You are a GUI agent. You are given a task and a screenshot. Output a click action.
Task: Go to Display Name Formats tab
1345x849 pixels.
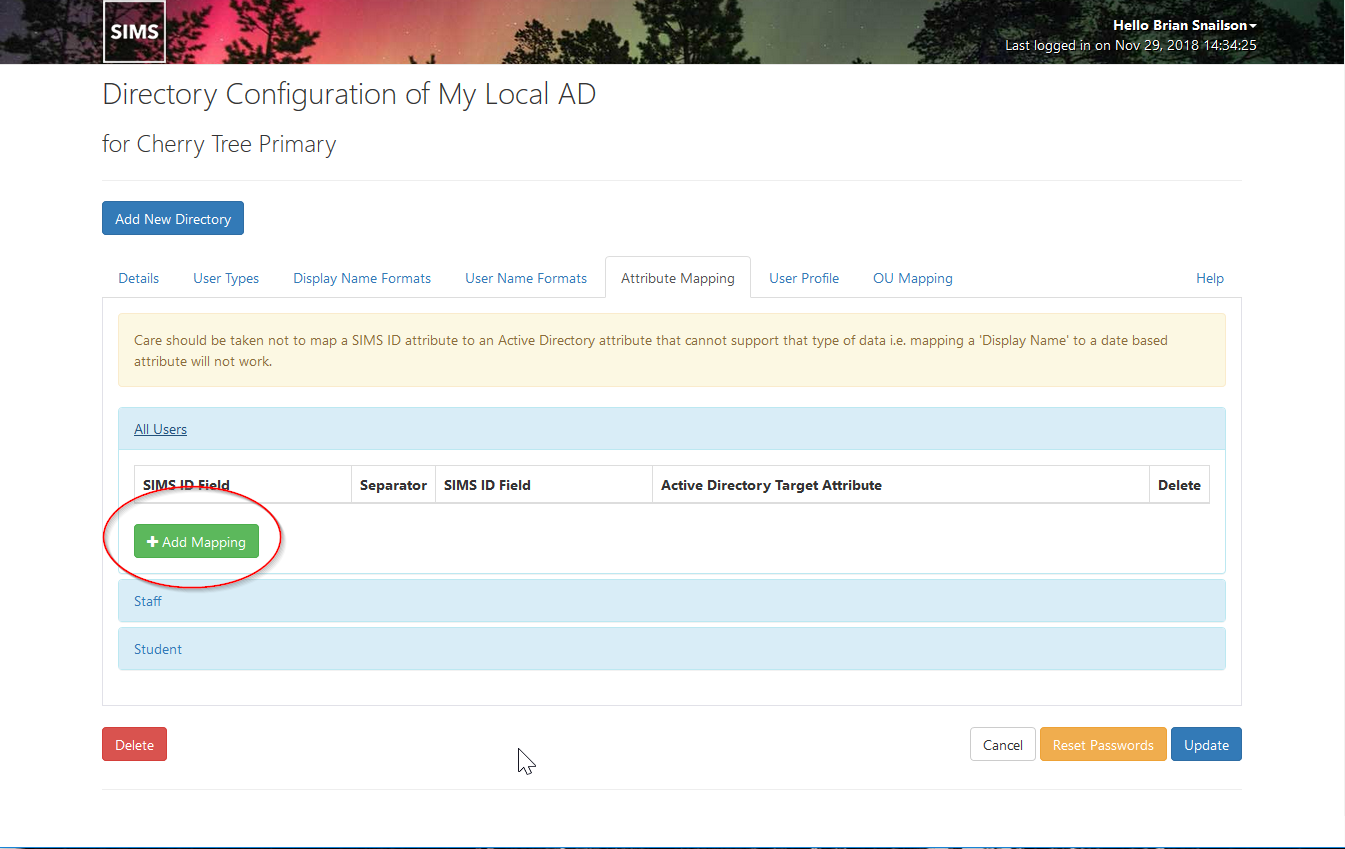click(362, 278)
